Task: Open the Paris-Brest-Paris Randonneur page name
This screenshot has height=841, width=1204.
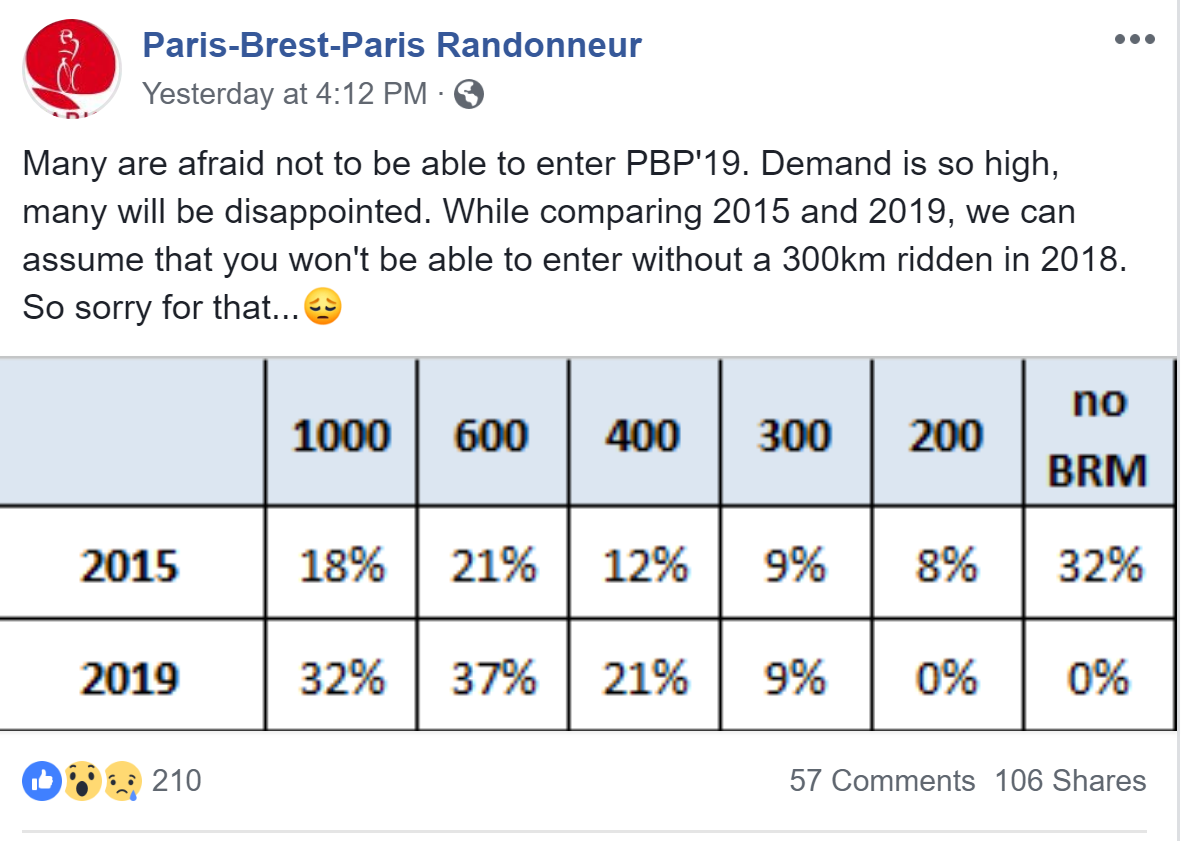Action: point(392,45)
